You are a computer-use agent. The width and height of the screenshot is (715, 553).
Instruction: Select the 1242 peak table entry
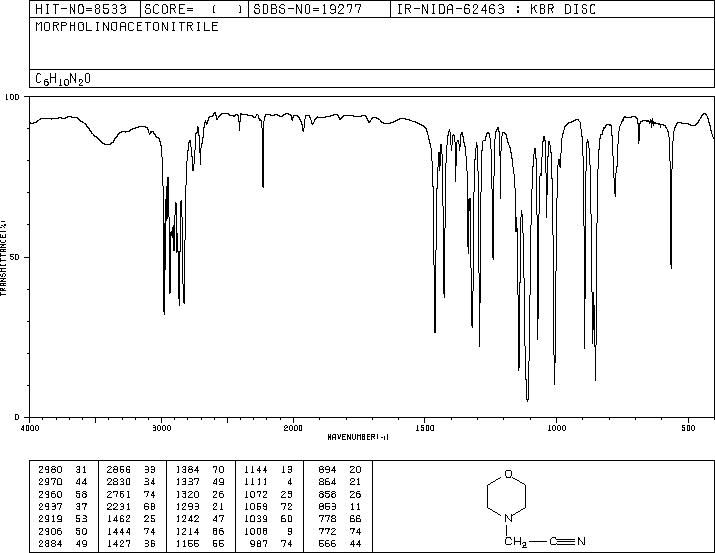200,519
